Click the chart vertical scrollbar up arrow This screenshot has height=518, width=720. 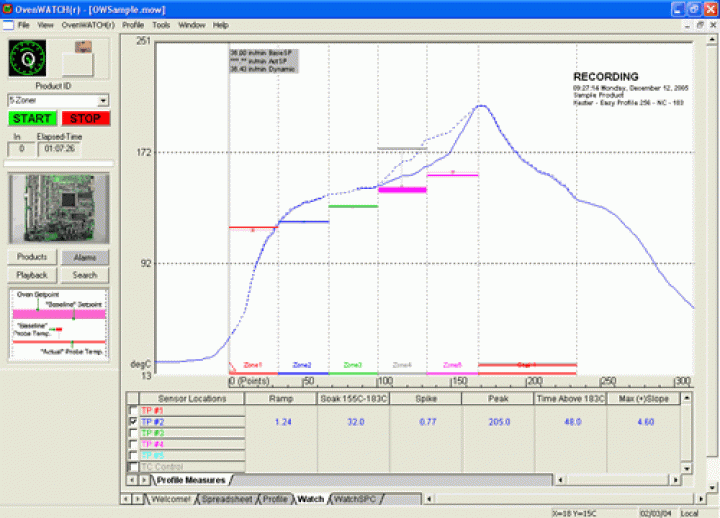pos(712,39)
